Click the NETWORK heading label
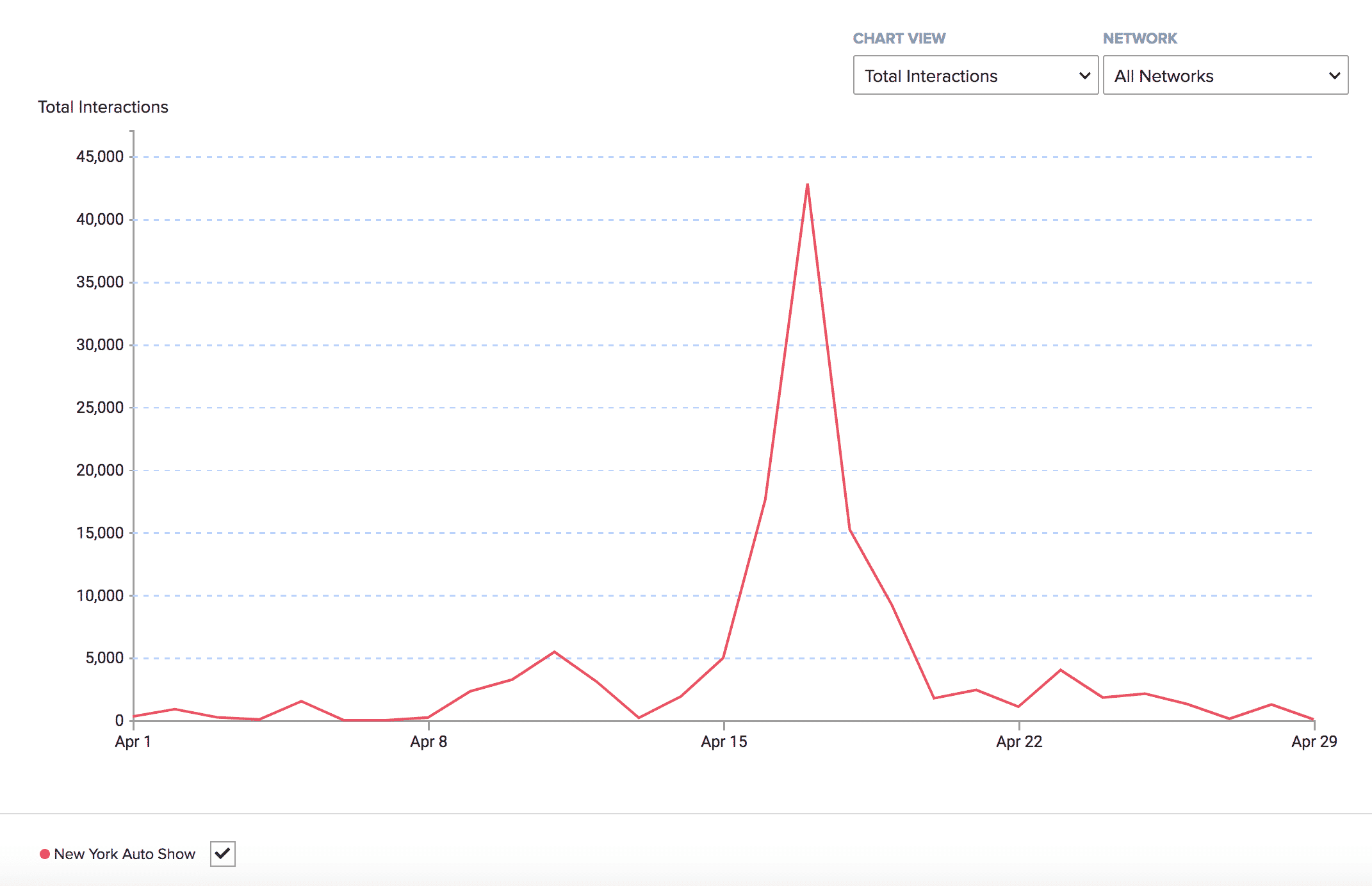 click(x=1139, y=38)
